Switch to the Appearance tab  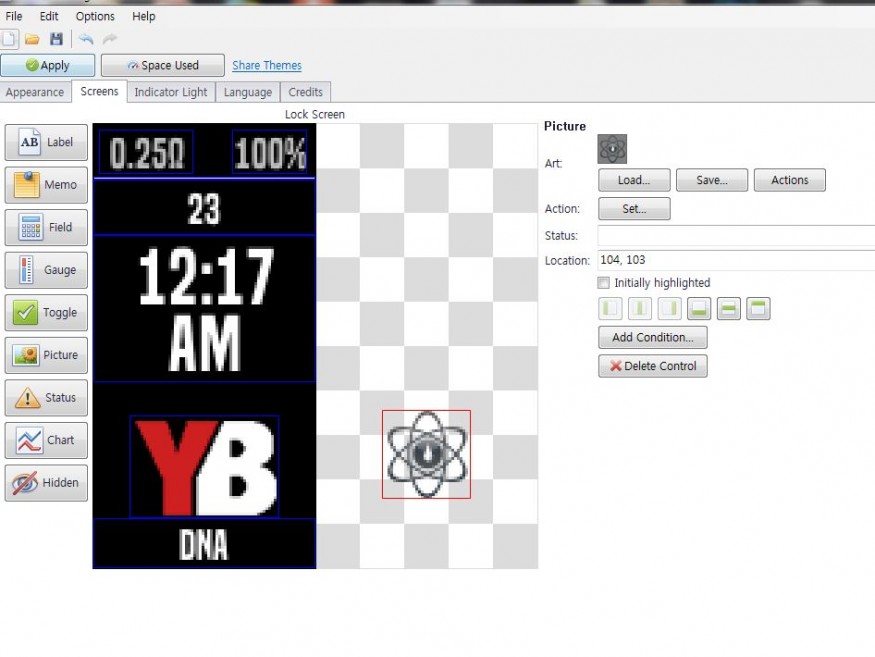tap(35, 92)
